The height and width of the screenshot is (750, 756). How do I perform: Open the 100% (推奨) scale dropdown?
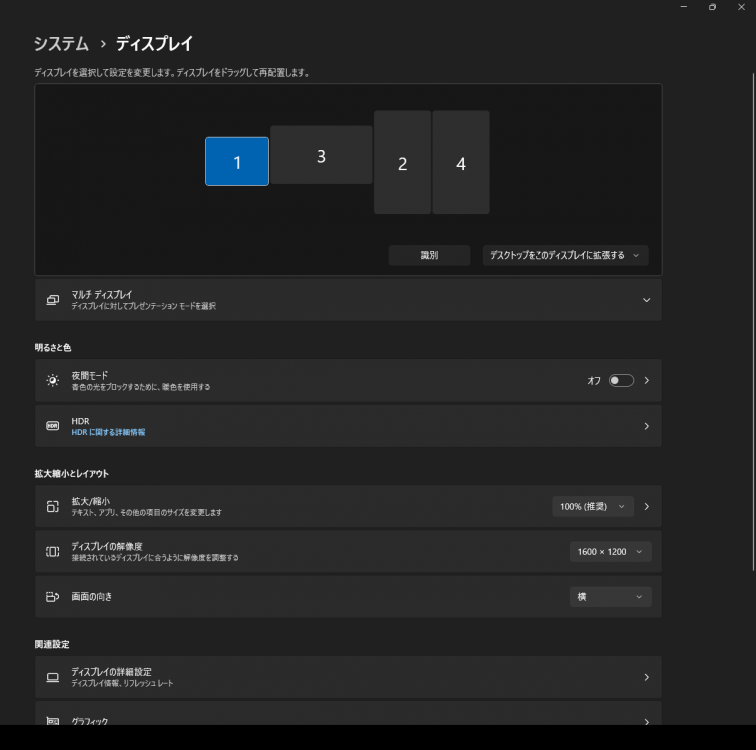coord(593,507)
